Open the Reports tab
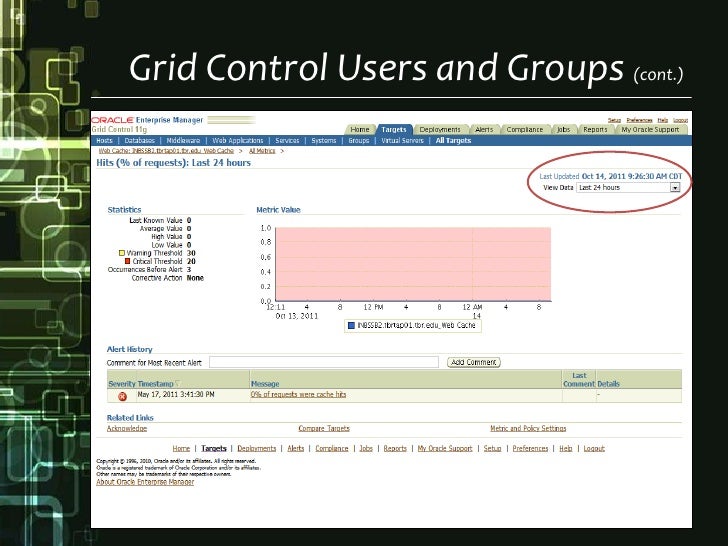Viewport: 728px width, 546px height. 595,130
